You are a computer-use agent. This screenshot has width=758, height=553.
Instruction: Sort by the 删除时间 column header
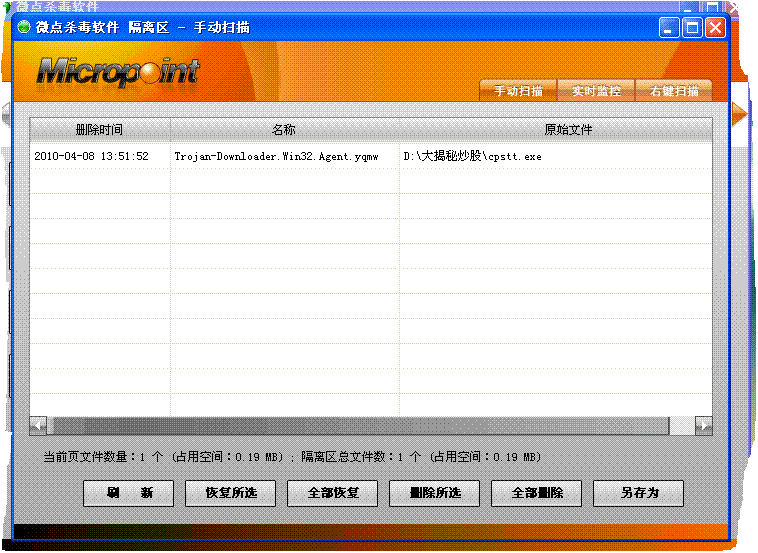[100, 130]
